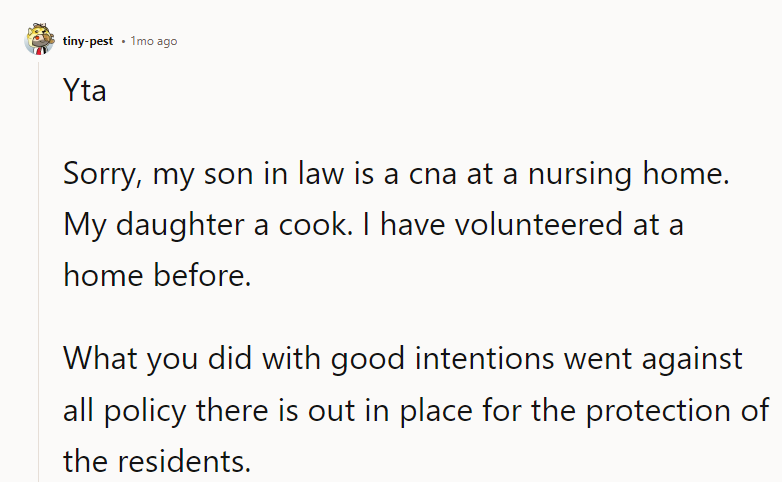Image resolution: width=782 pixels, height=482 pixels.
Task: Click the "Yta" verdict text
Action: (x=85, y=92)
